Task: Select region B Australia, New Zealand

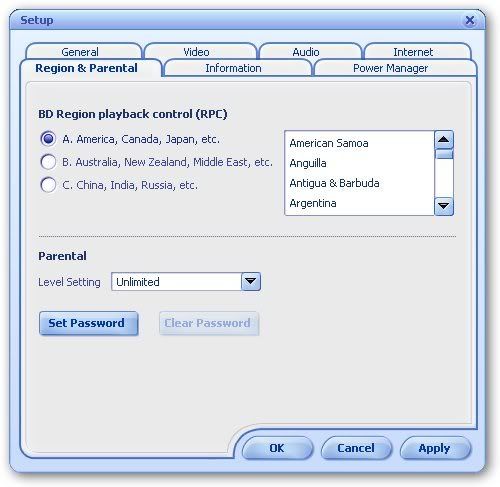Action: pos(48,162)
